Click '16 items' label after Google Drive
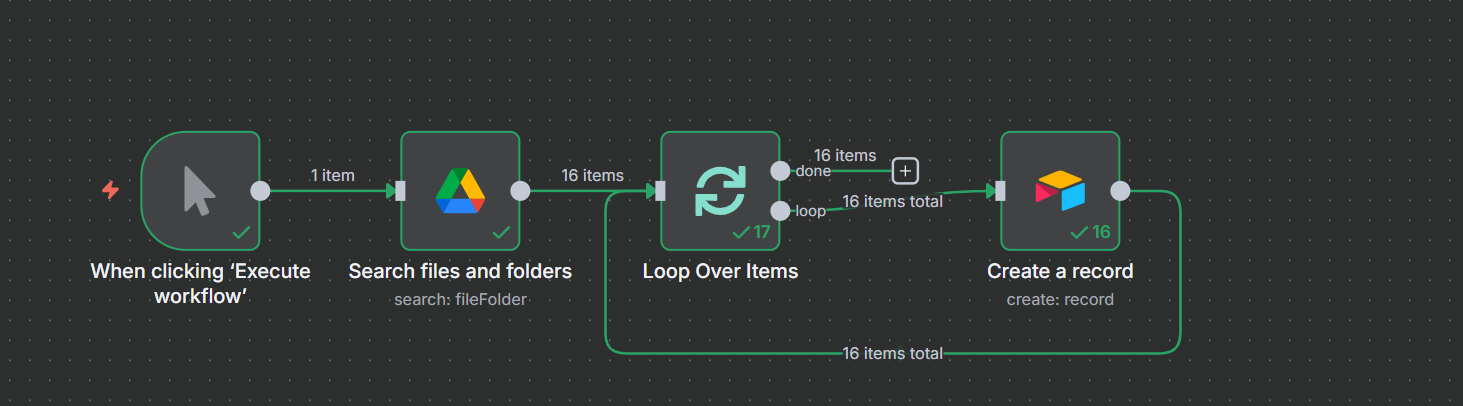The width and height of the screenshot is (1463, 406). pos(593,175)
